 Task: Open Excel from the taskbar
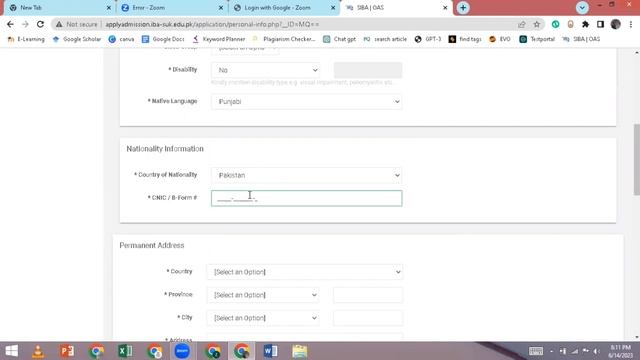125,351
